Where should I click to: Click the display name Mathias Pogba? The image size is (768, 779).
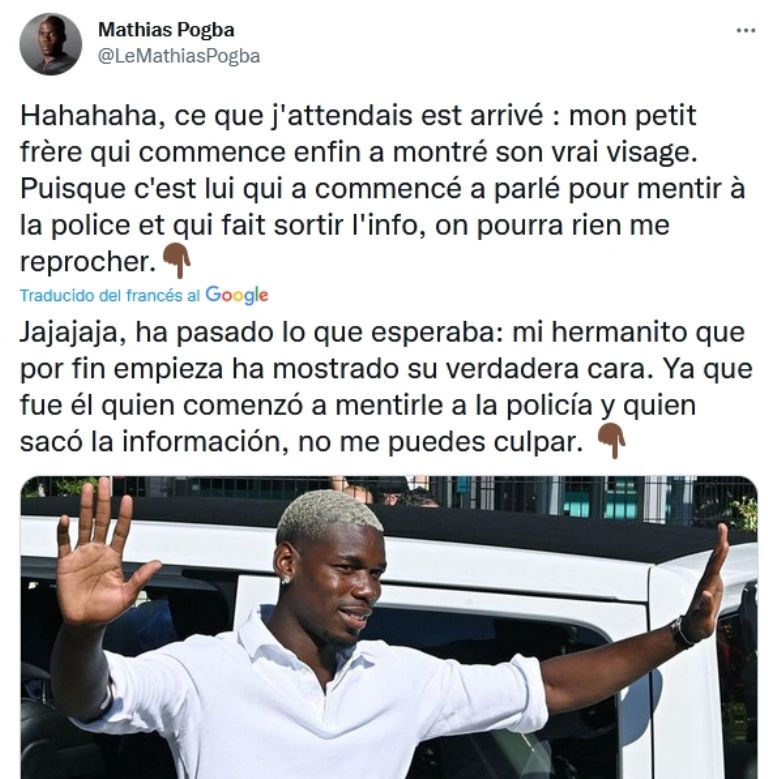pos(166,30)
